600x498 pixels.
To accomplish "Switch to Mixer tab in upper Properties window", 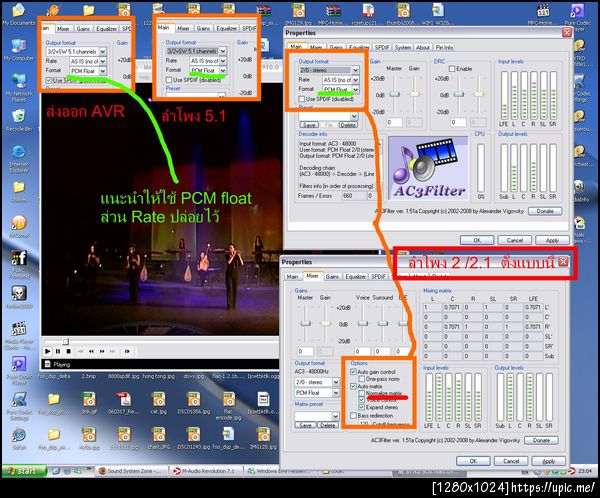I will coord(316,47).
